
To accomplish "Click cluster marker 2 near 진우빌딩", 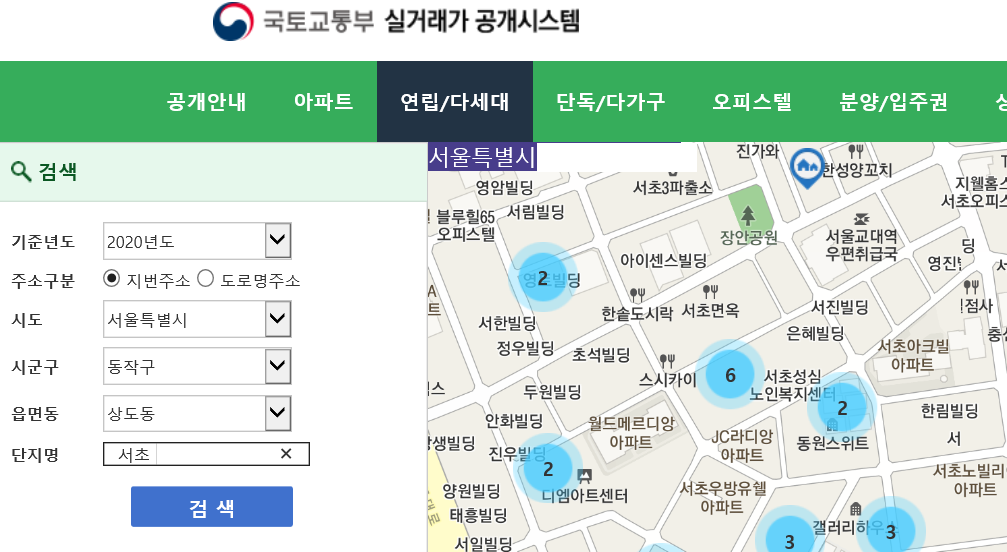I will click(x=548, y=469).
